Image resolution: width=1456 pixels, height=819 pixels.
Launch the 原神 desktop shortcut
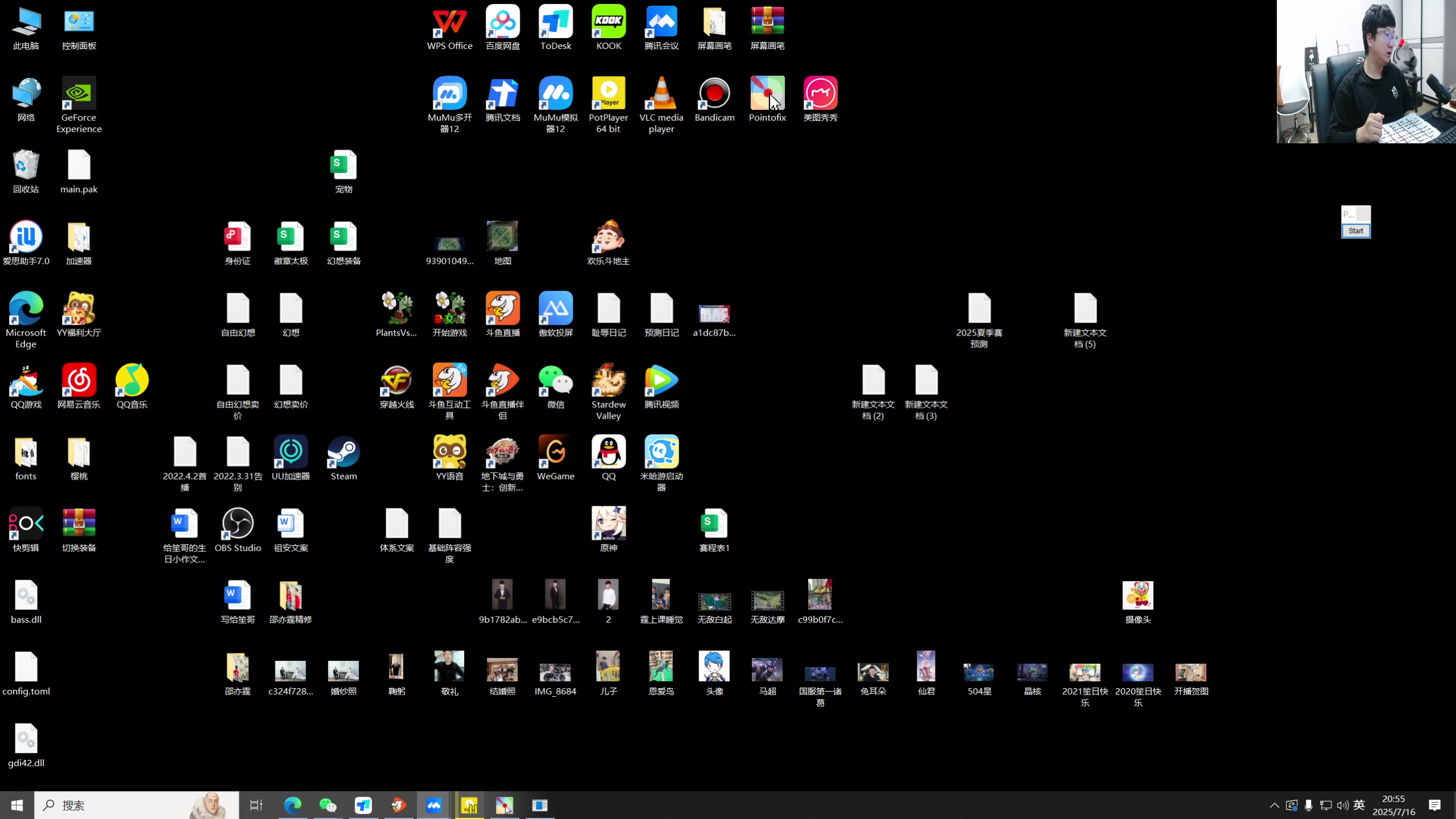pyautogui.click(x=609, y=530)
